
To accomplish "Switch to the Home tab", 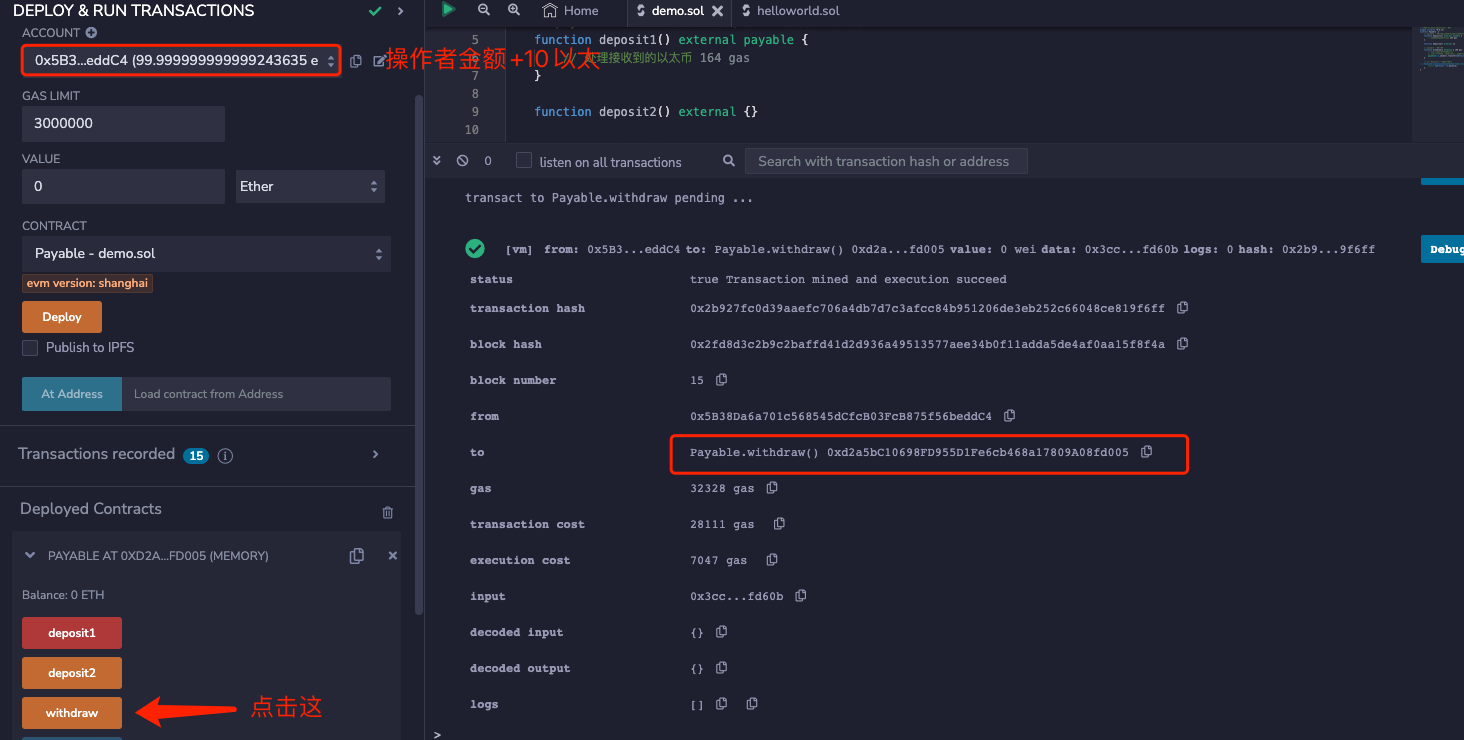I will (x=570, y=11).
